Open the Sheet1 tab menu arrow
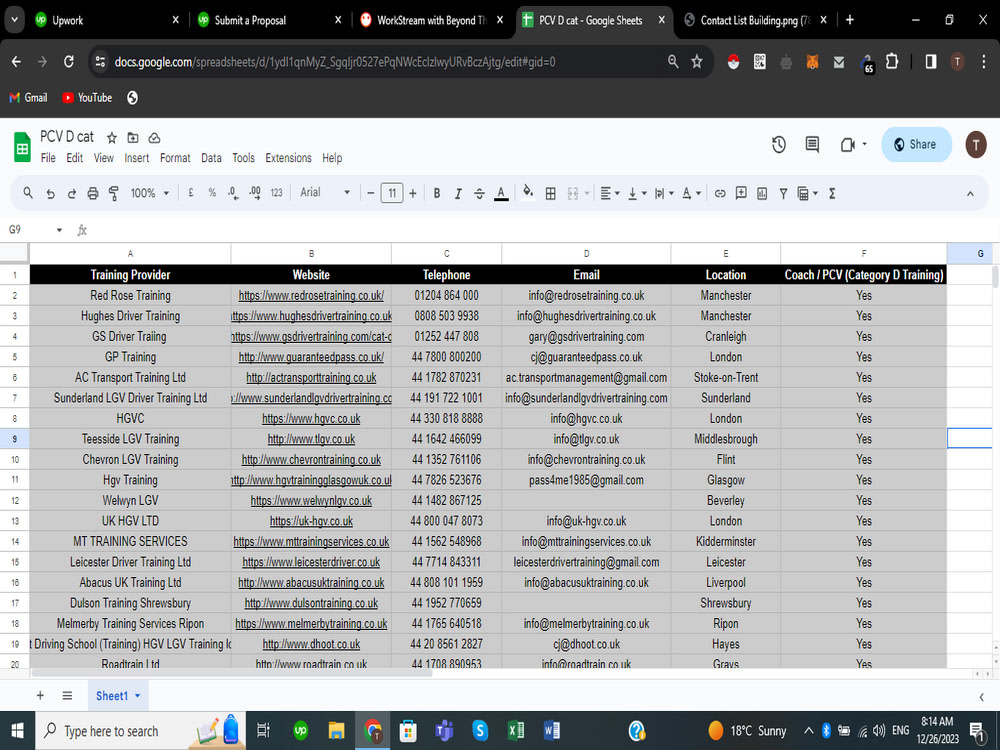The height and width of the screenshot is (750, 1000). point(137,696)
